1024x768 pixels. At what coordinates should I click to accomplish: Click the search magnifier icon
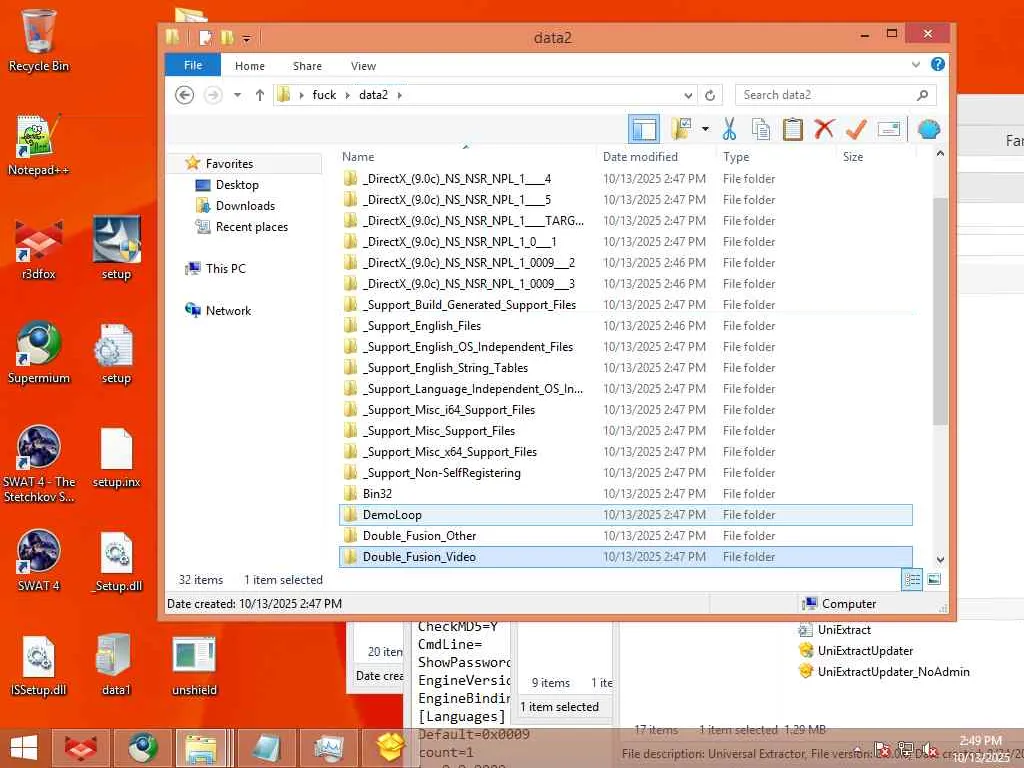[922, 95]
